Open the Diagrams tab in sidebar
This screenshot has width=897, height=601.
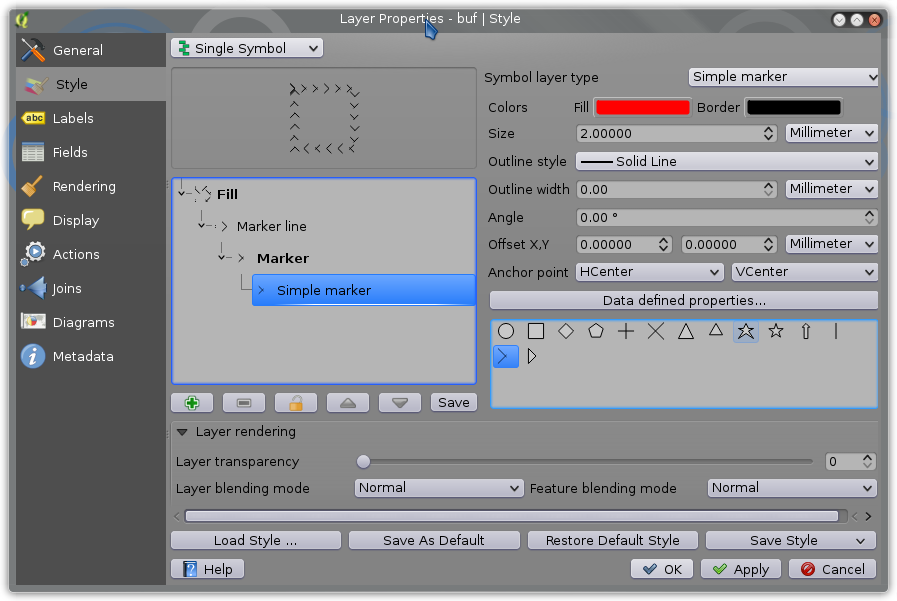pyautogui.click(x=82, y=322)
